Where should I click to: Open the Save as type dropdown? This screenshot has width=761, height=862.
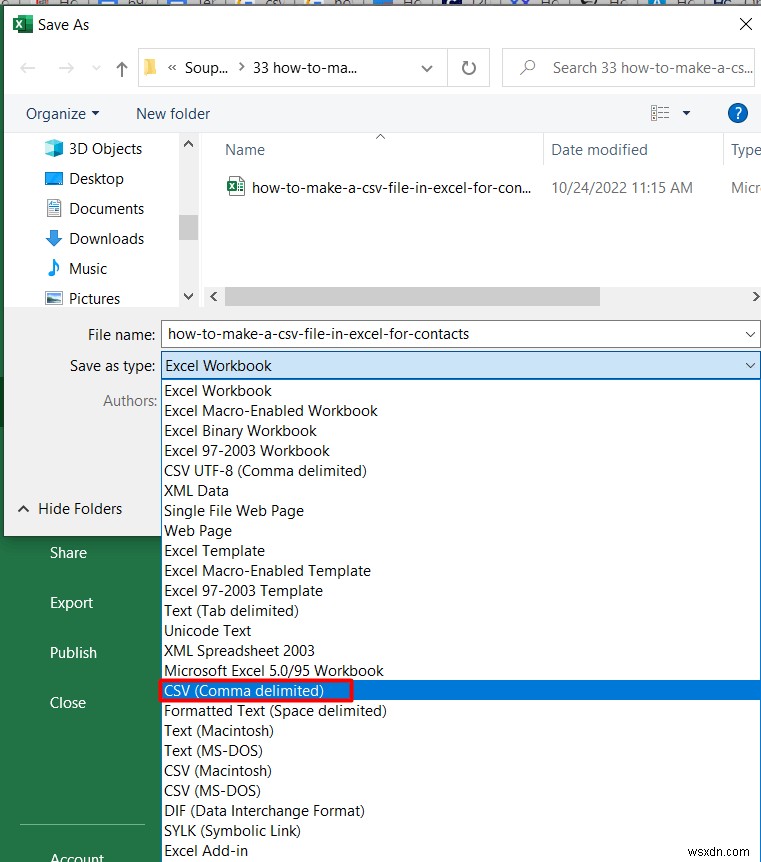(750, 366)
